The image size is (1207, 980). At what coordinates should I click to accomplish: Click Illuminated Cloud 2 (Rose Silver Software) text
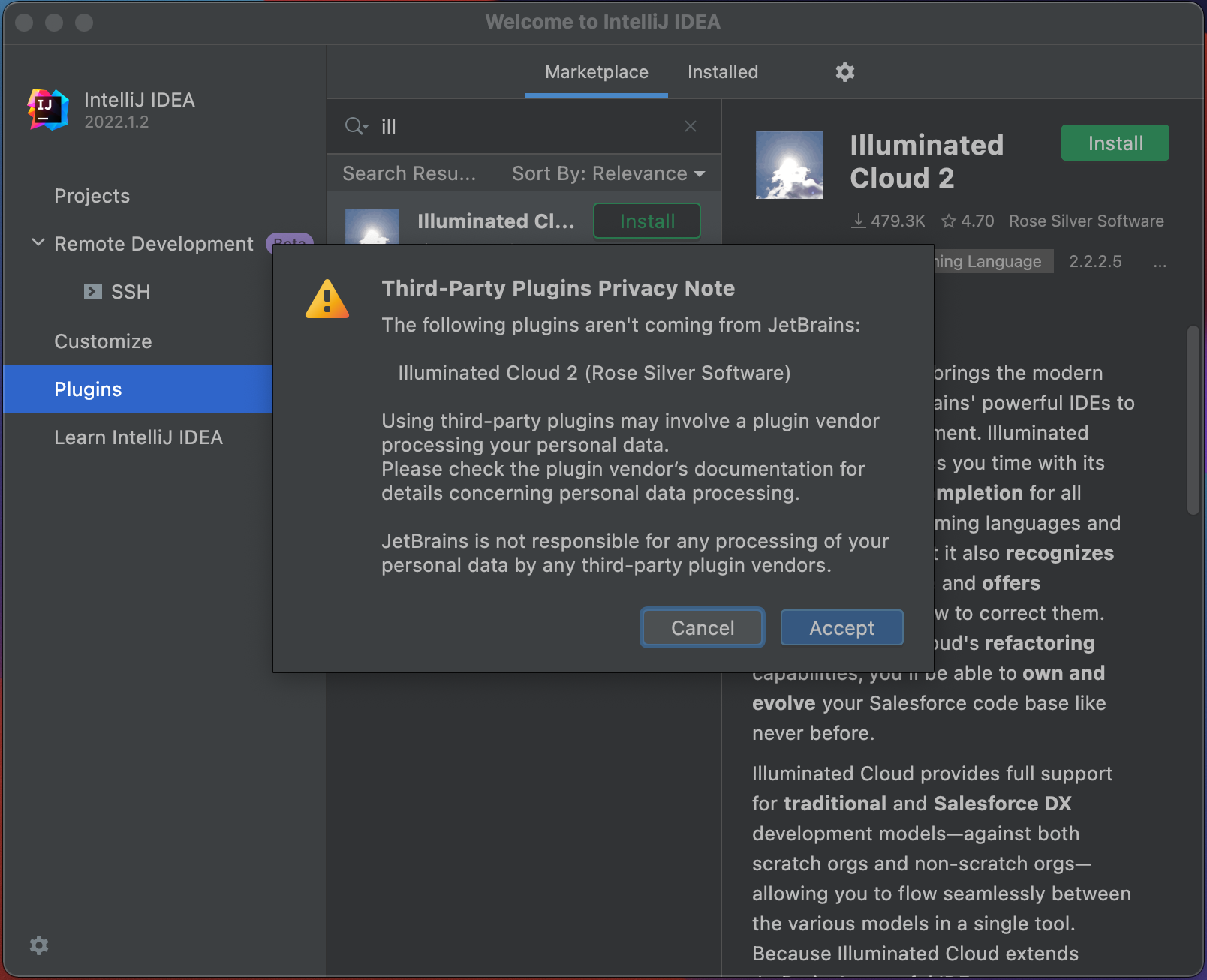(x=594, y=373)
